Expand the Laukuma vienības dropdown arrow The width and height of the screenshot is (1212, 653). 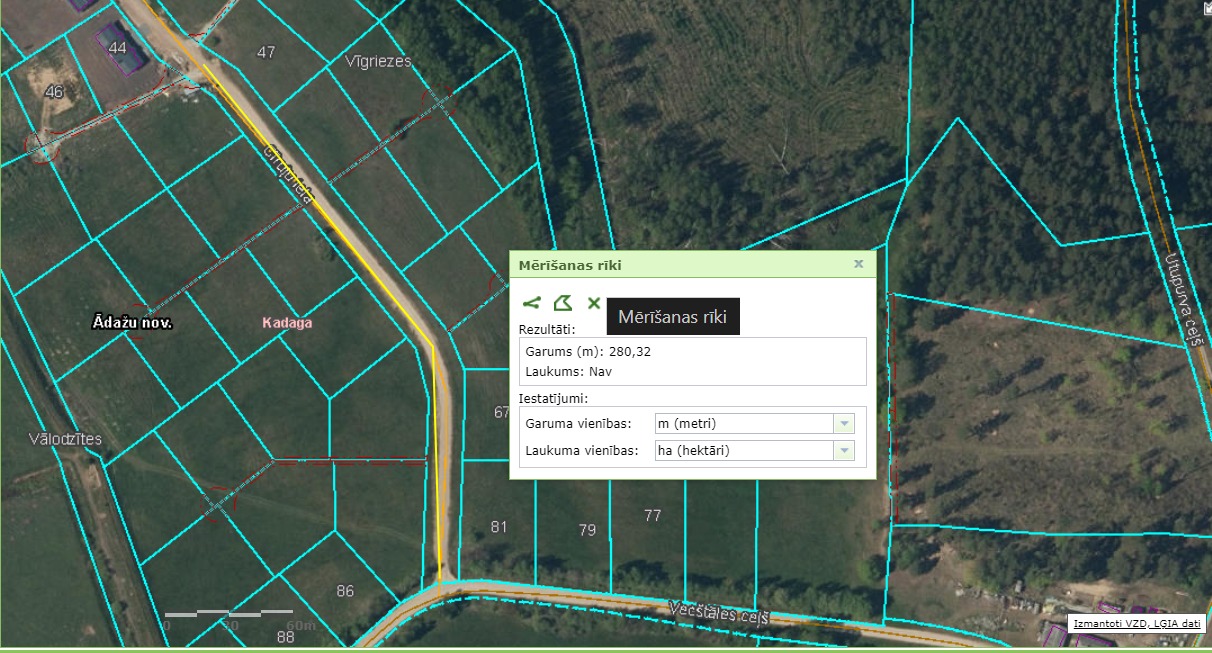point(845,451)
